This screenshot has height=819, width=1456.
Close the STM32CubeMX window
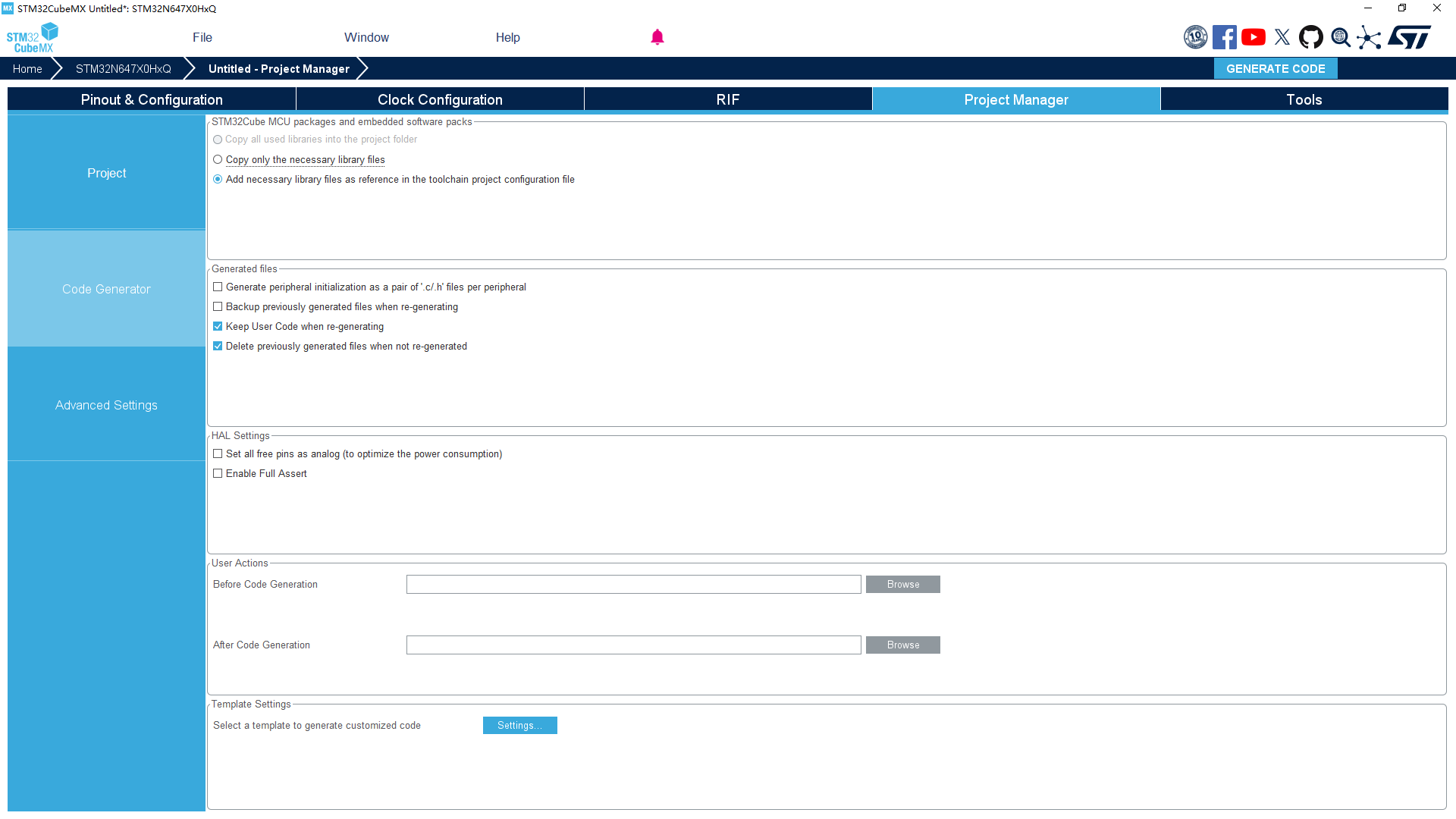pos(1437,8)
